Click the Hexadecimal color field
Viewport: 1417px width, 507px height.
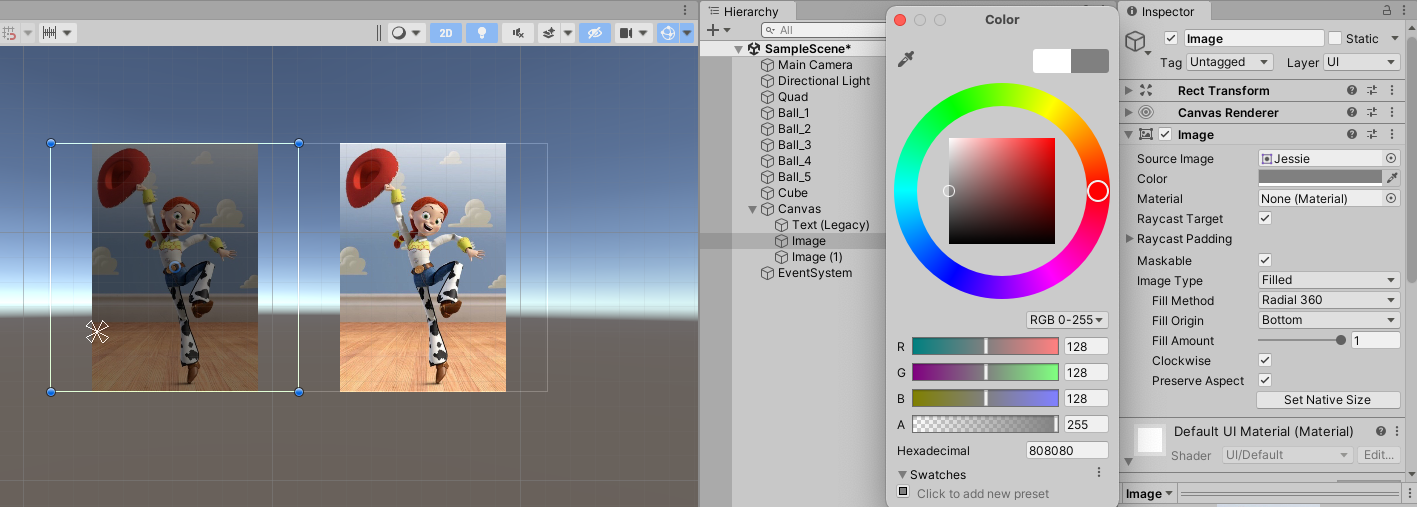pos(1067,450)
